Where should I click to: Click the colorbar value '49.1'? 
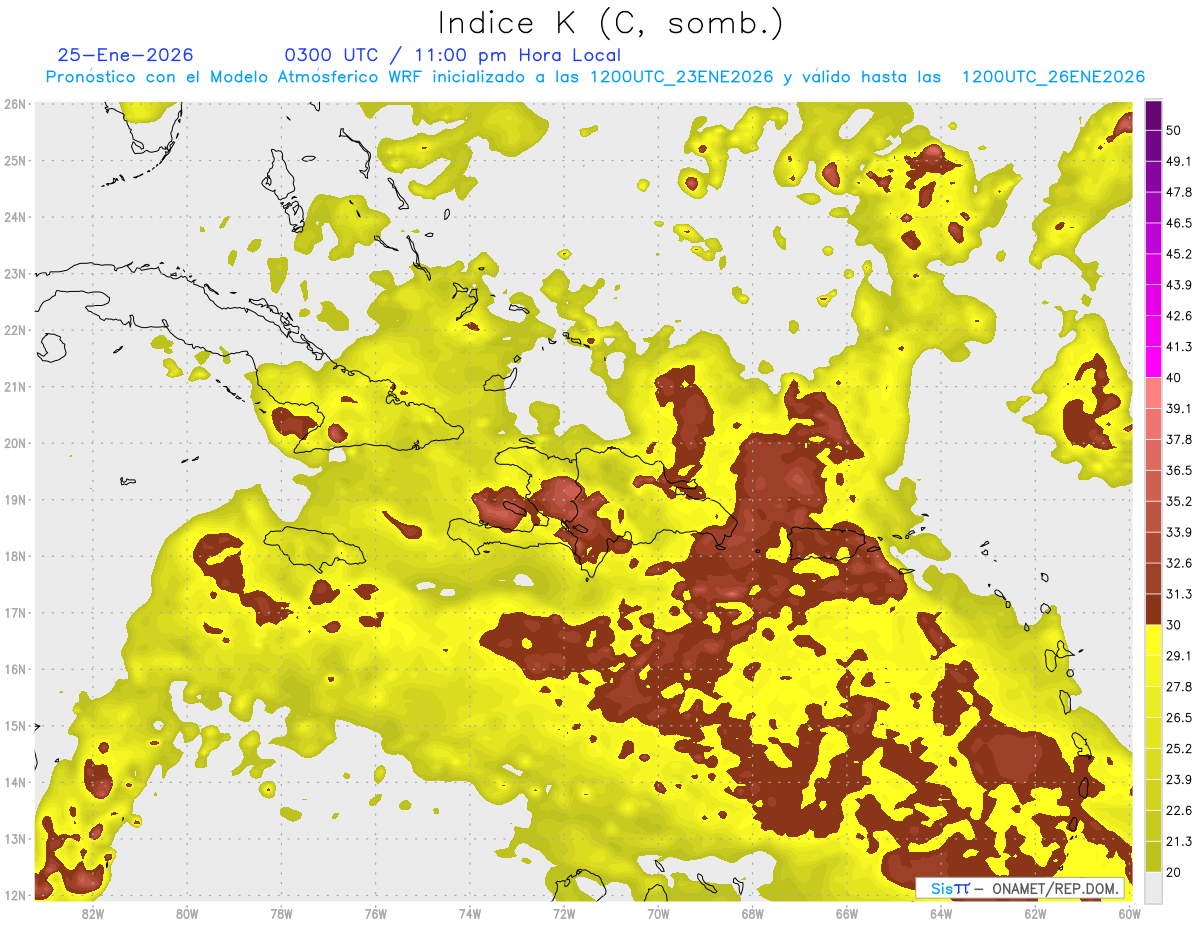1178,161
